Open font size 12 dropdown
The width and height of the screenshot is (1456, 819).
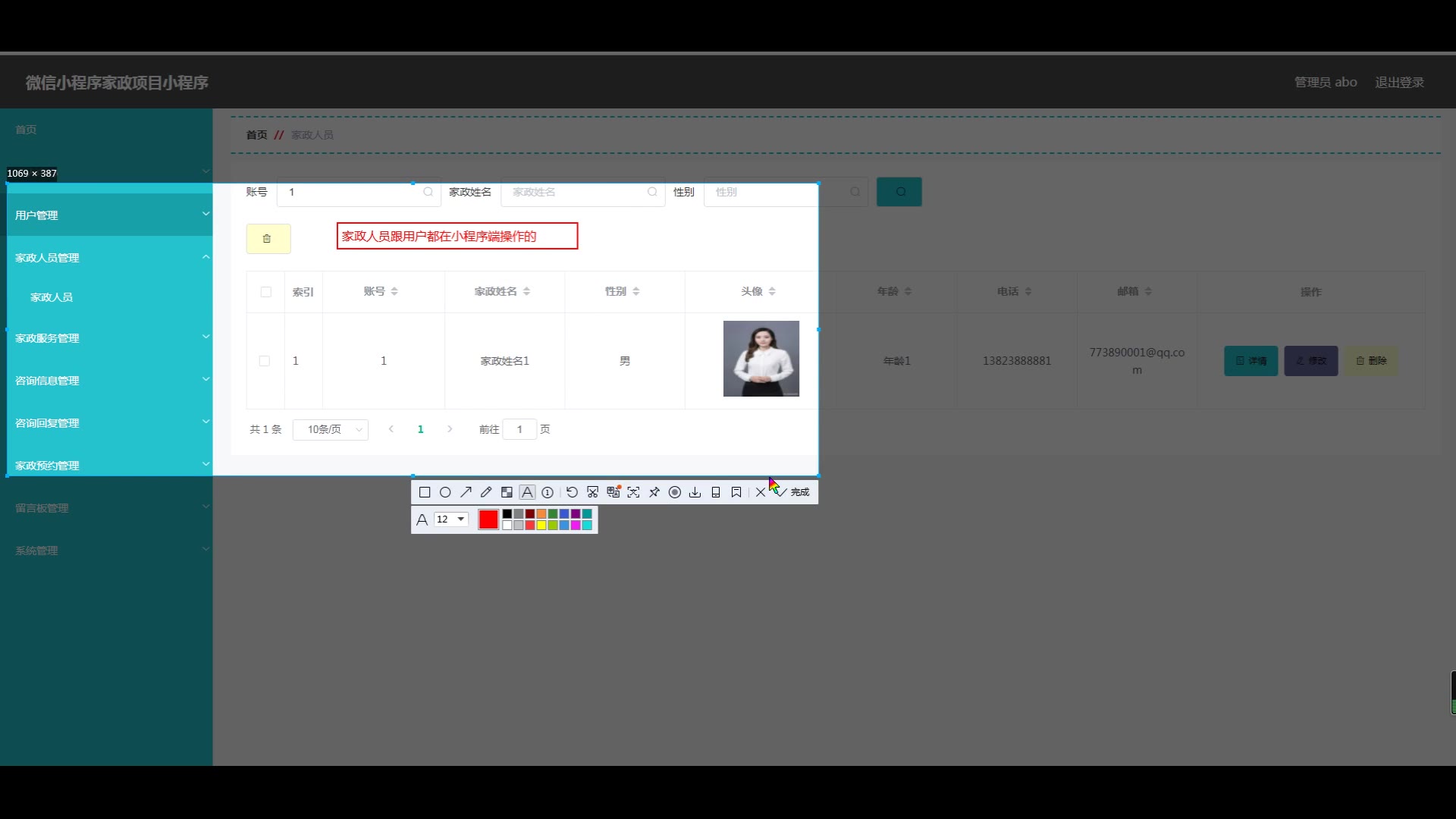tap(451, 519)
